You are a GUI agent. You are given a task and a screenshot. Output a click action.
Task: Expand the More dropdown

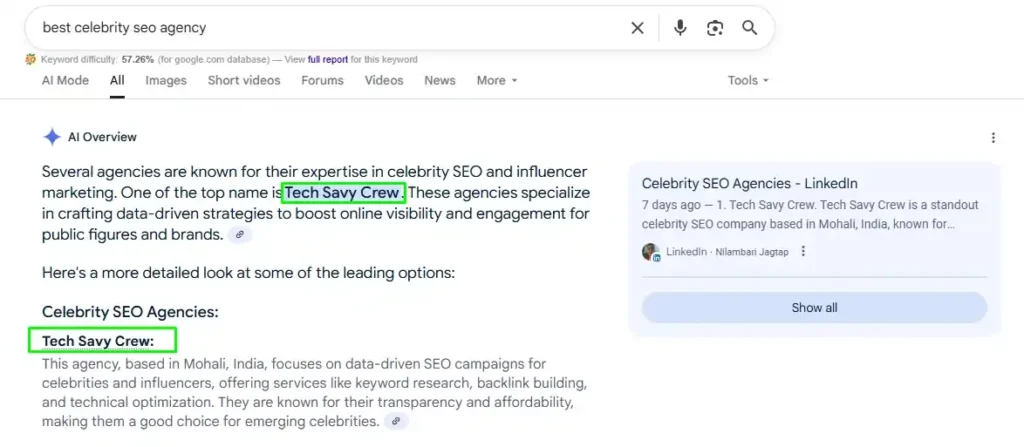497,80
